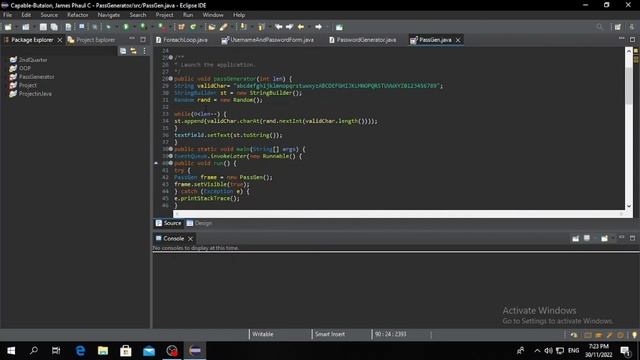The image size is (640, 360).
Task: Open File Explorer from taskbar
Action: pyautogui.click(x=103, y=351)
